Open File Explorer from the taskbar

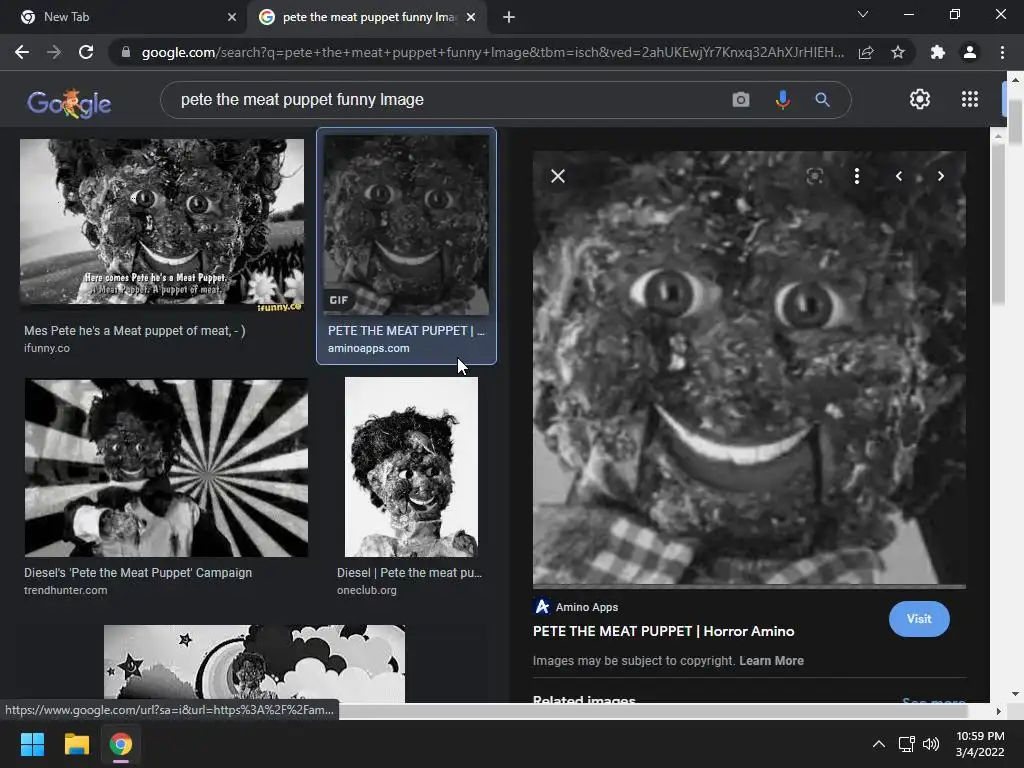76,744
